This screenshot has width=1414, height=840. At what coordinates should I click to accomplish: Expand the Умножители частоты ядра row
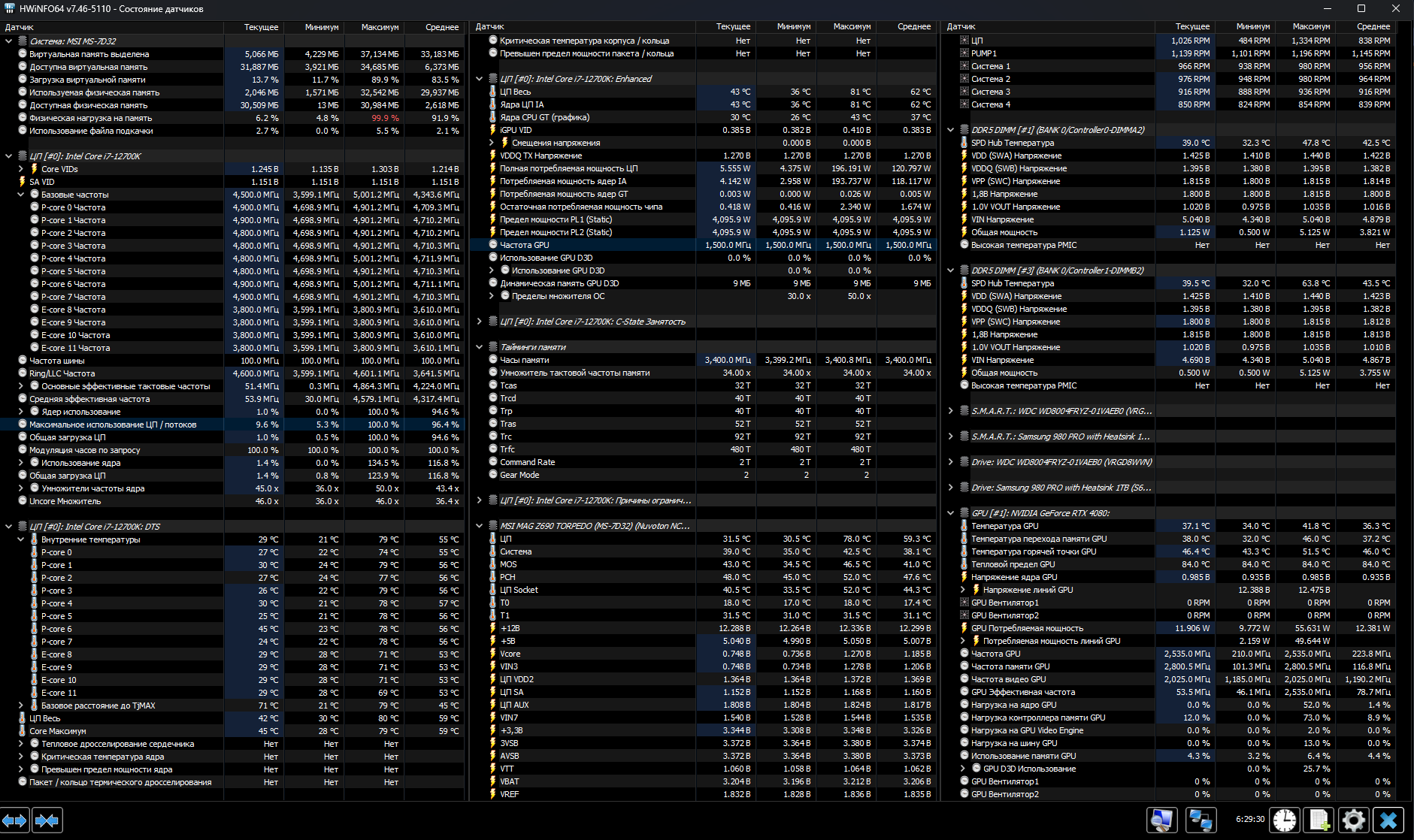21,488
